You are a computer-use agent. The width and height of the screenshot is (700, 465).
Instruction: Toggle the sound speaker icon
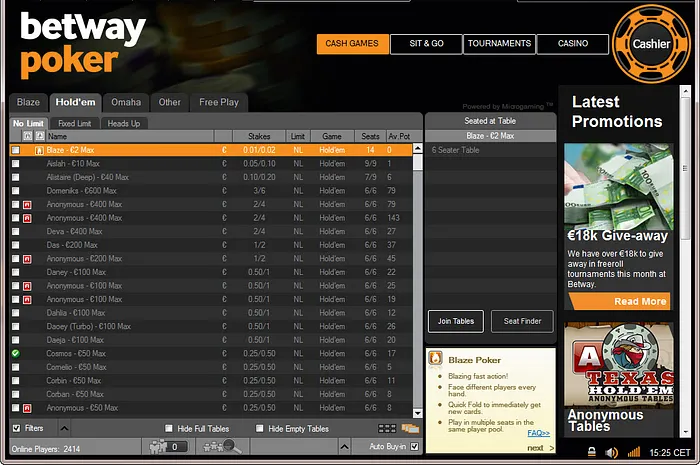611,453
